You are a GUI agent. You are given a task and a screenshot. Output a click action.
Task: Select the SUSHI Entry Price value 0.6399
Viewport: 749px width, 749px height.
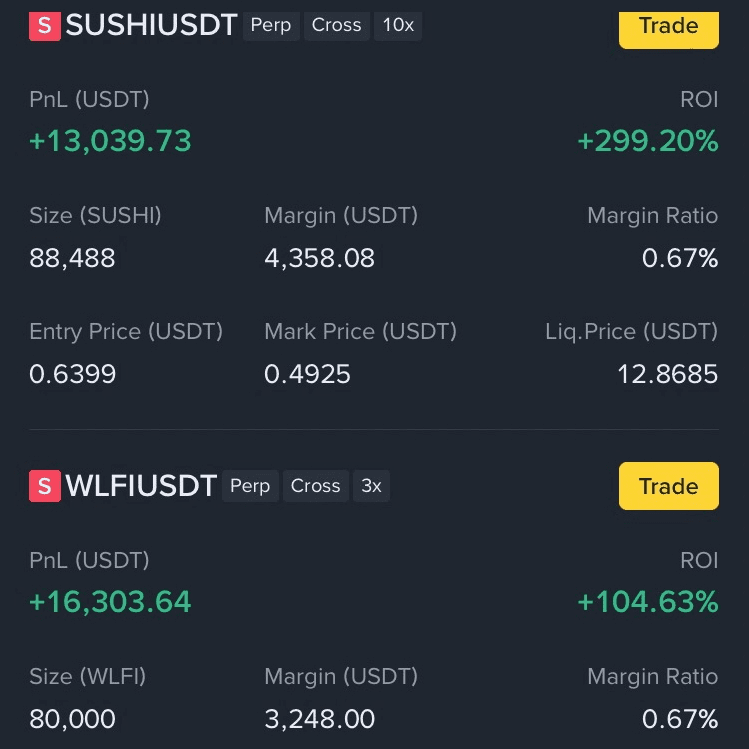(x=73, y=374)
